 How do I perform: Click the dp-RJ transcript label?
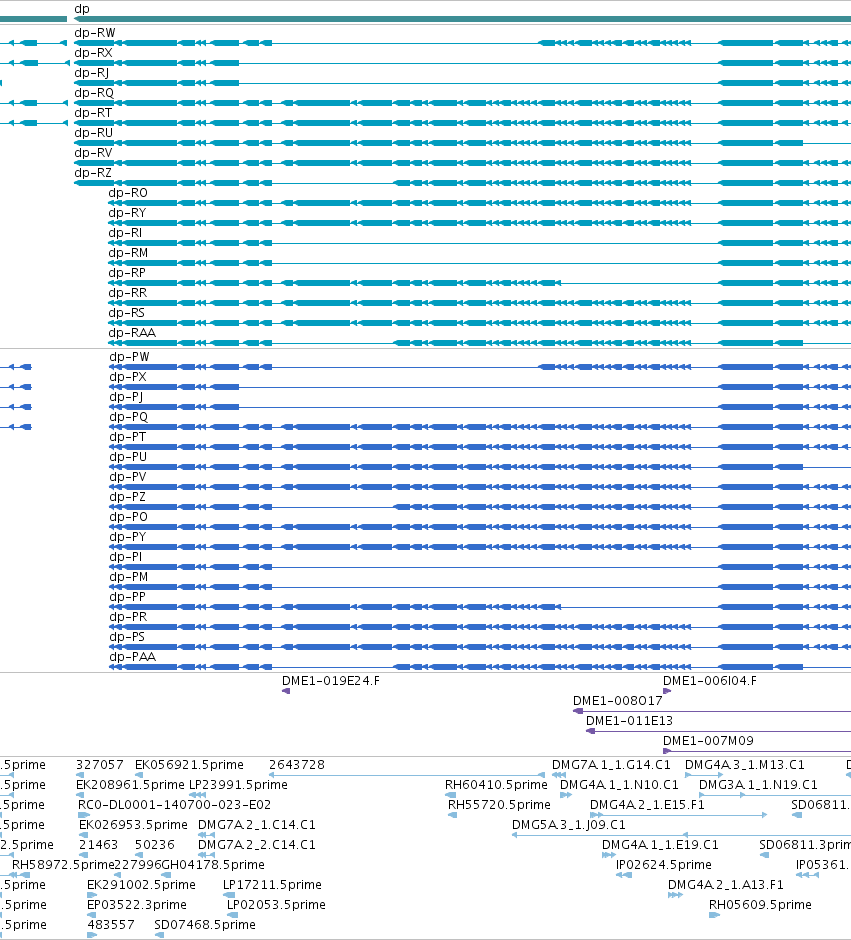(92, 73)
